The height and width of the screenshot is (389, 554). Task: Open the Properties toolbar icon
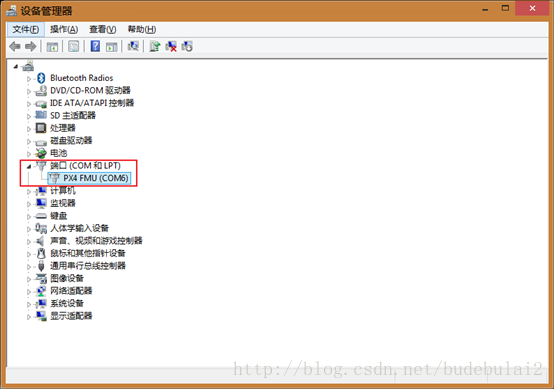coord(73,46)
